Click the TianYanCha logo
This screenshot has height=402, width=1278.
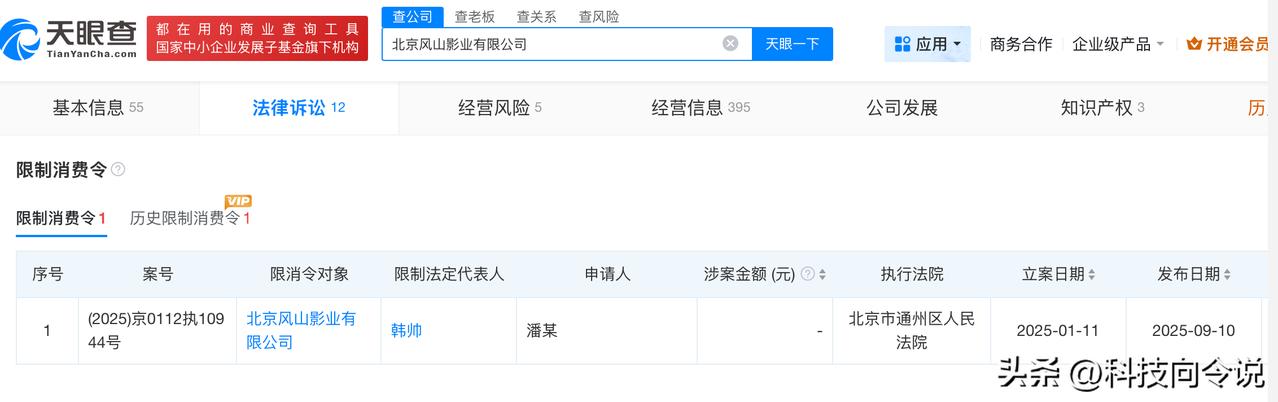tap(69, 37)
